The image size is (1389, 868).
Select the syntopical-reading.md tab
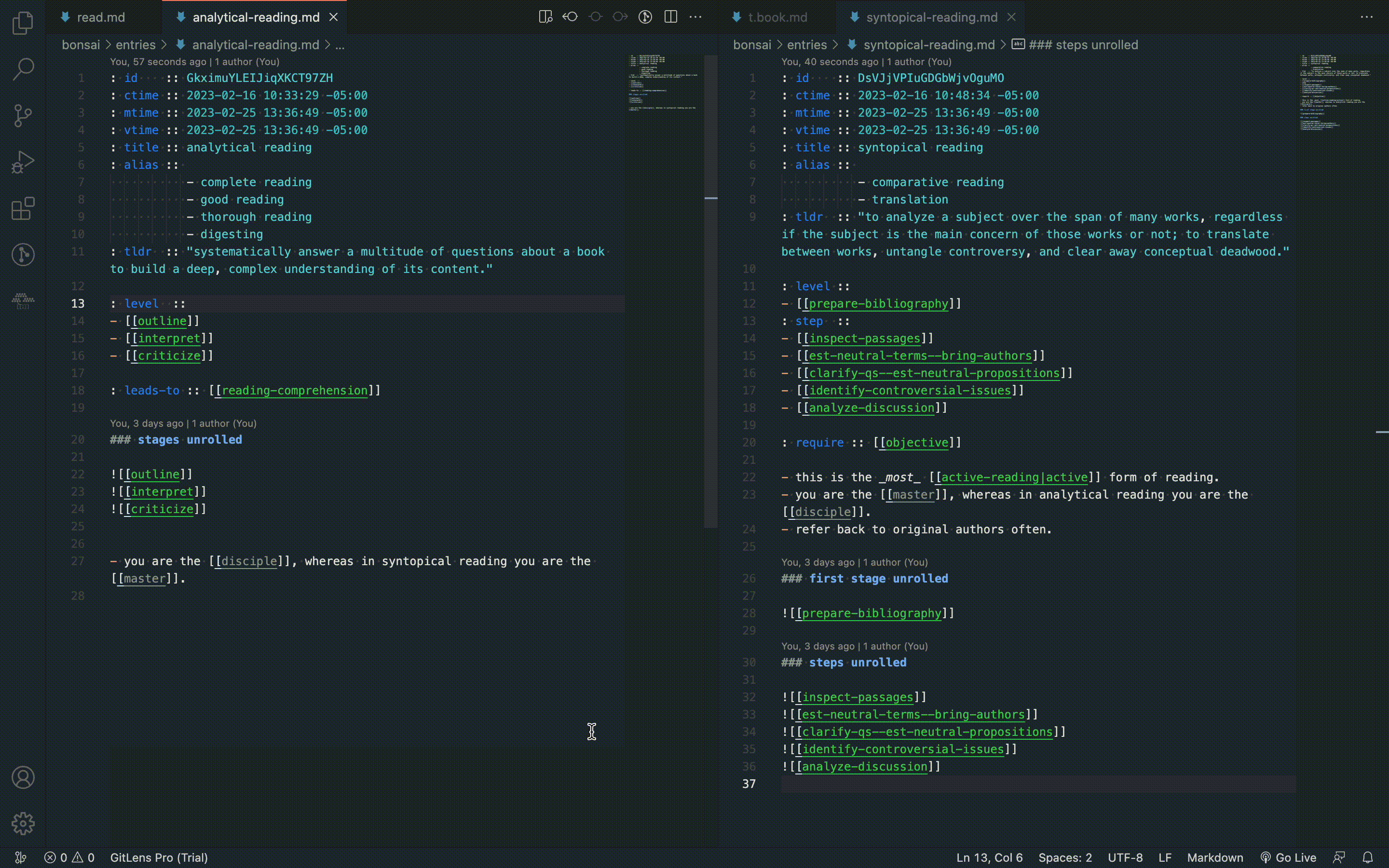click(x=931, y=17)
